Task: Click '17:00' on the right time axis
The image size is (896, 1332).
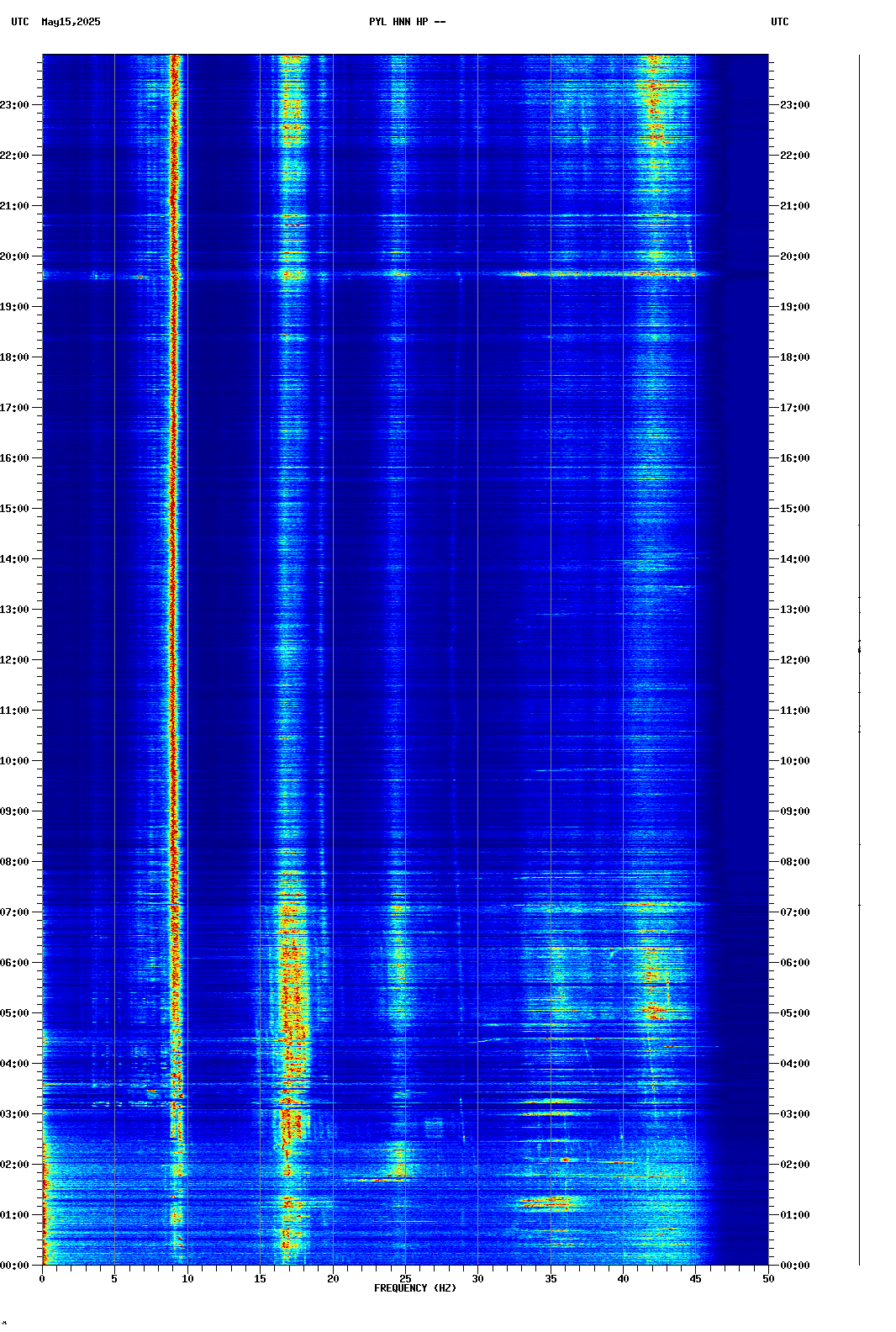Action: pyautogui.click(x=795, y=408)
